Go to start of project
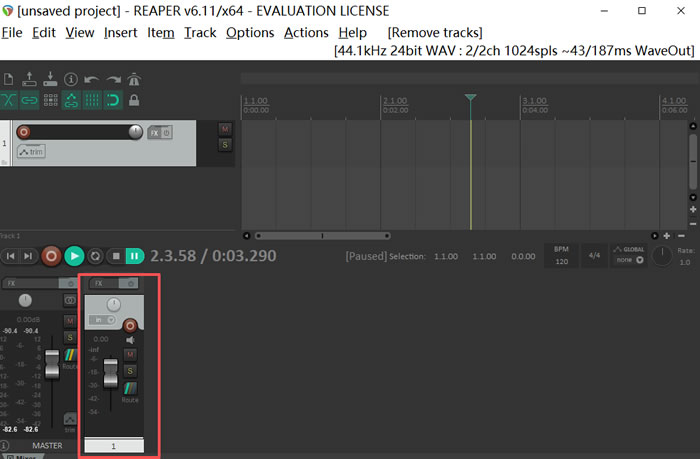700x459 pixels. [x=11, y=256]
